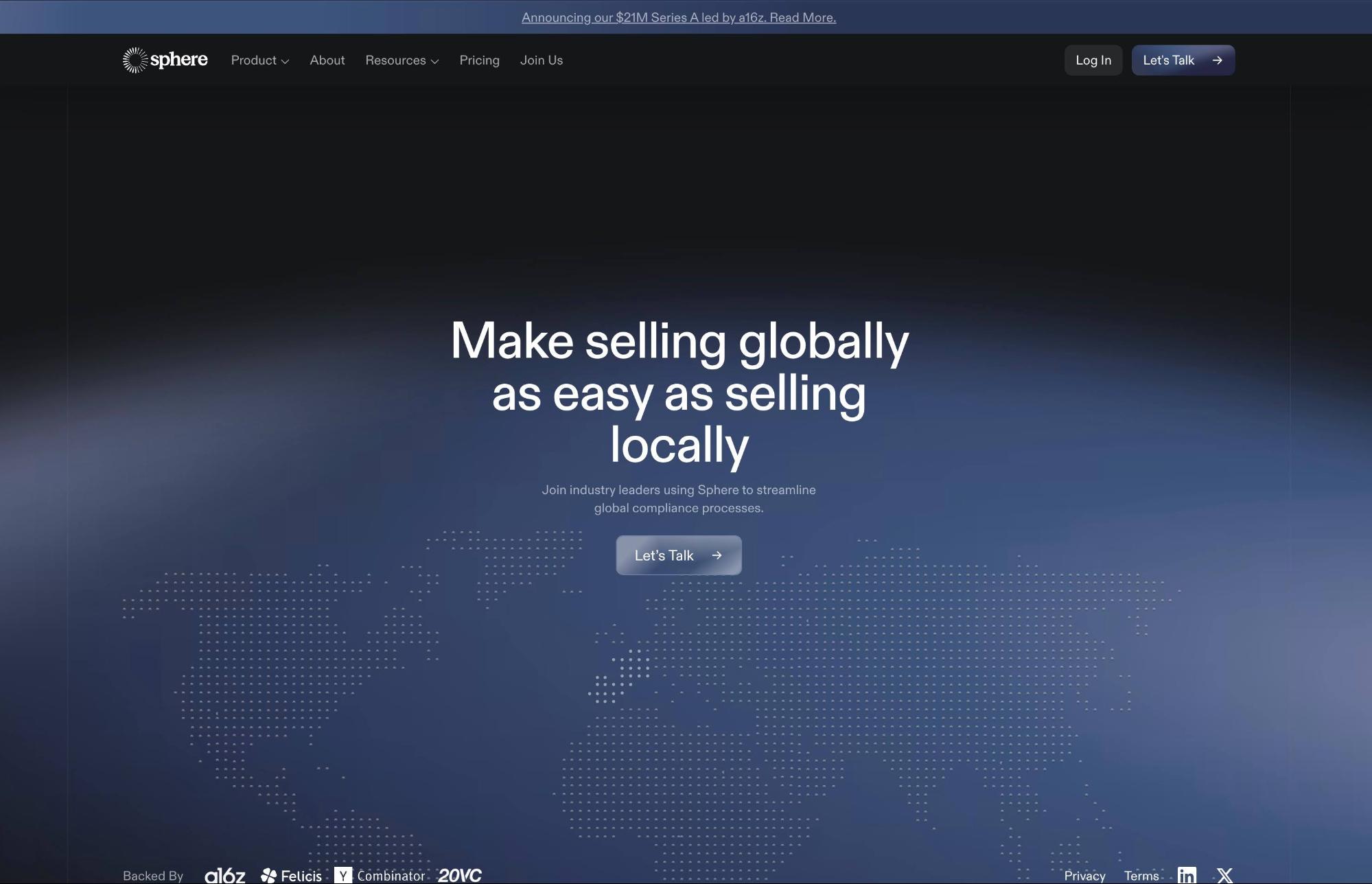Open the About page
This screenshot has width=1372, height=884.
pyautogui.click(x=327, y=60)
